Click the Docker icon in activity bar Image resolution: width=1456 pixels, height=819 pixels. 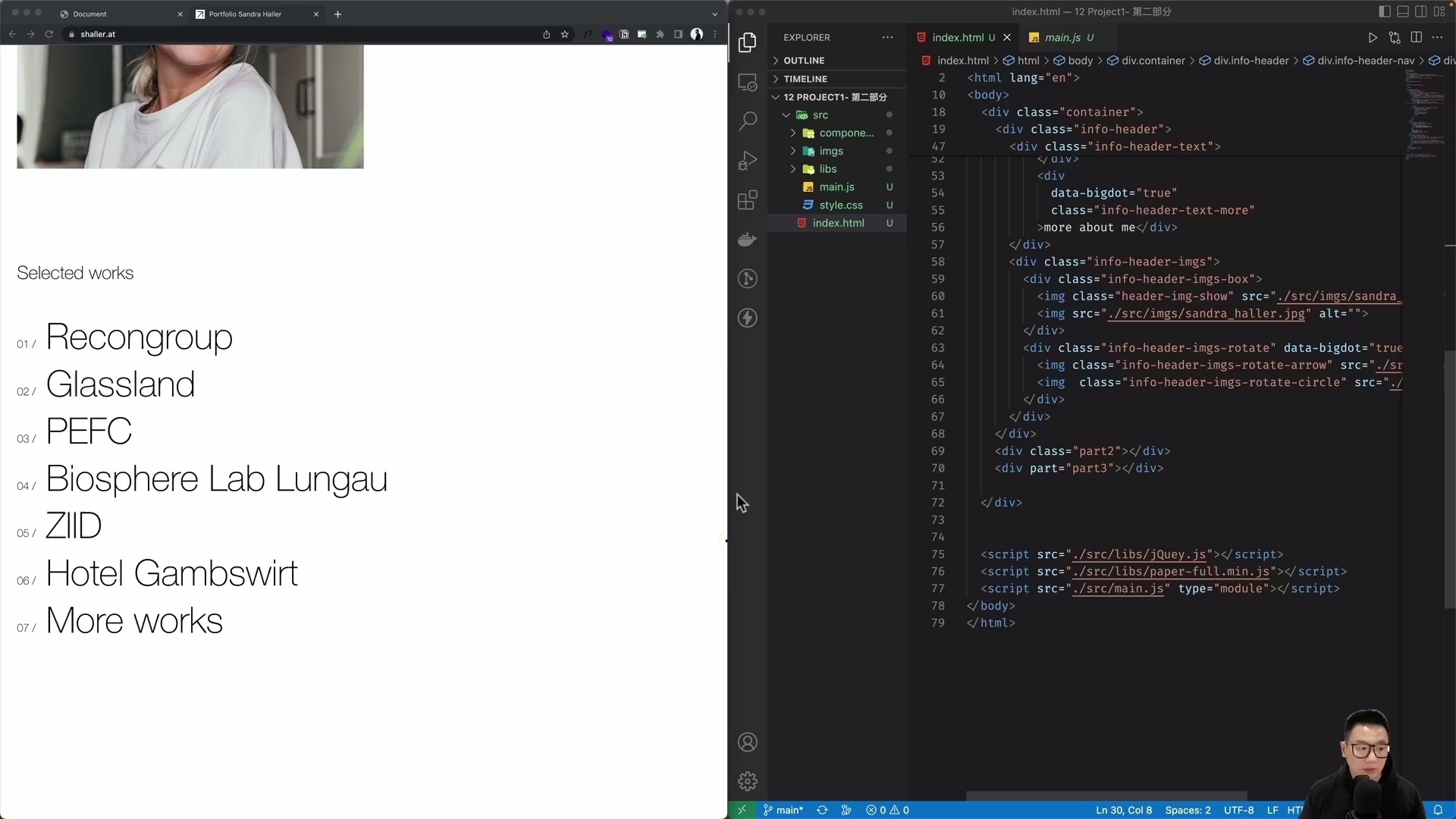tap(748, 240)
